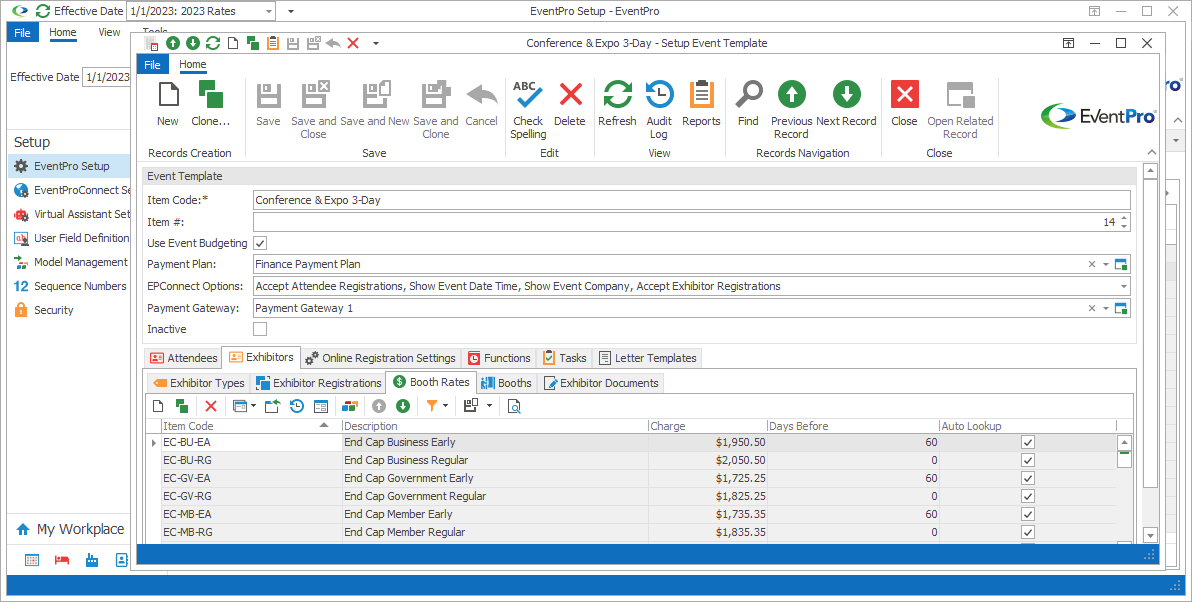Open the Effective Date 2023 Rates dropdown
The height and width of the screenshot is (602, 1192).
pyautogui.click(x=269, y=11)
